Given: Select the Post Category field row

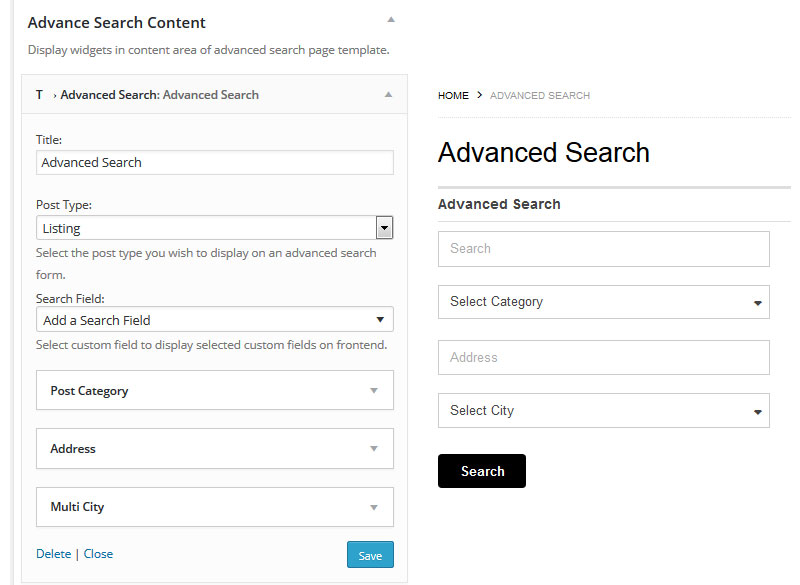Looking at the screenshot, I should 215,390.
